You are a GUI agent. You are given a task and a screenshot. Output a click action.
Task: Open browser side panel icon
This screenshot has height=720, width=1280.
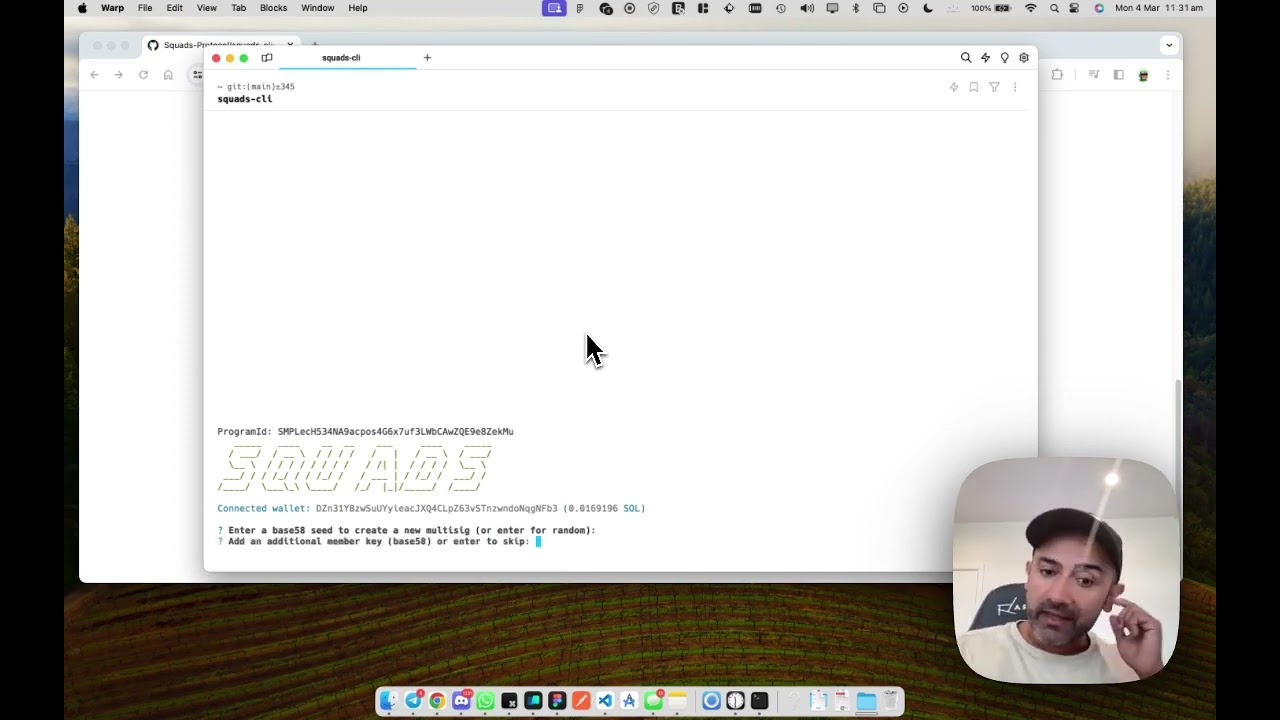[1118, 75]
